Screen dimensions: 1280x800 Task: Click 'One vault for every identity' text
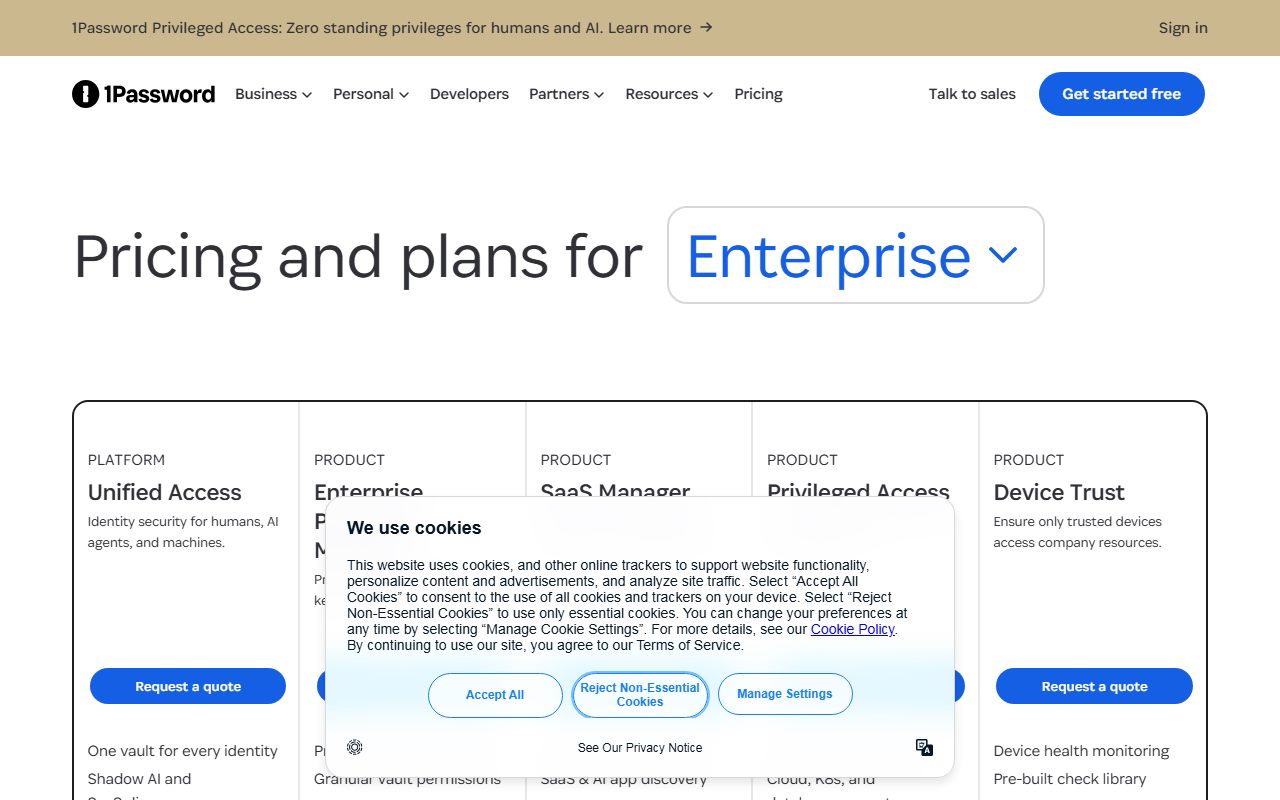pyautogui.click(x=183, y=751)
